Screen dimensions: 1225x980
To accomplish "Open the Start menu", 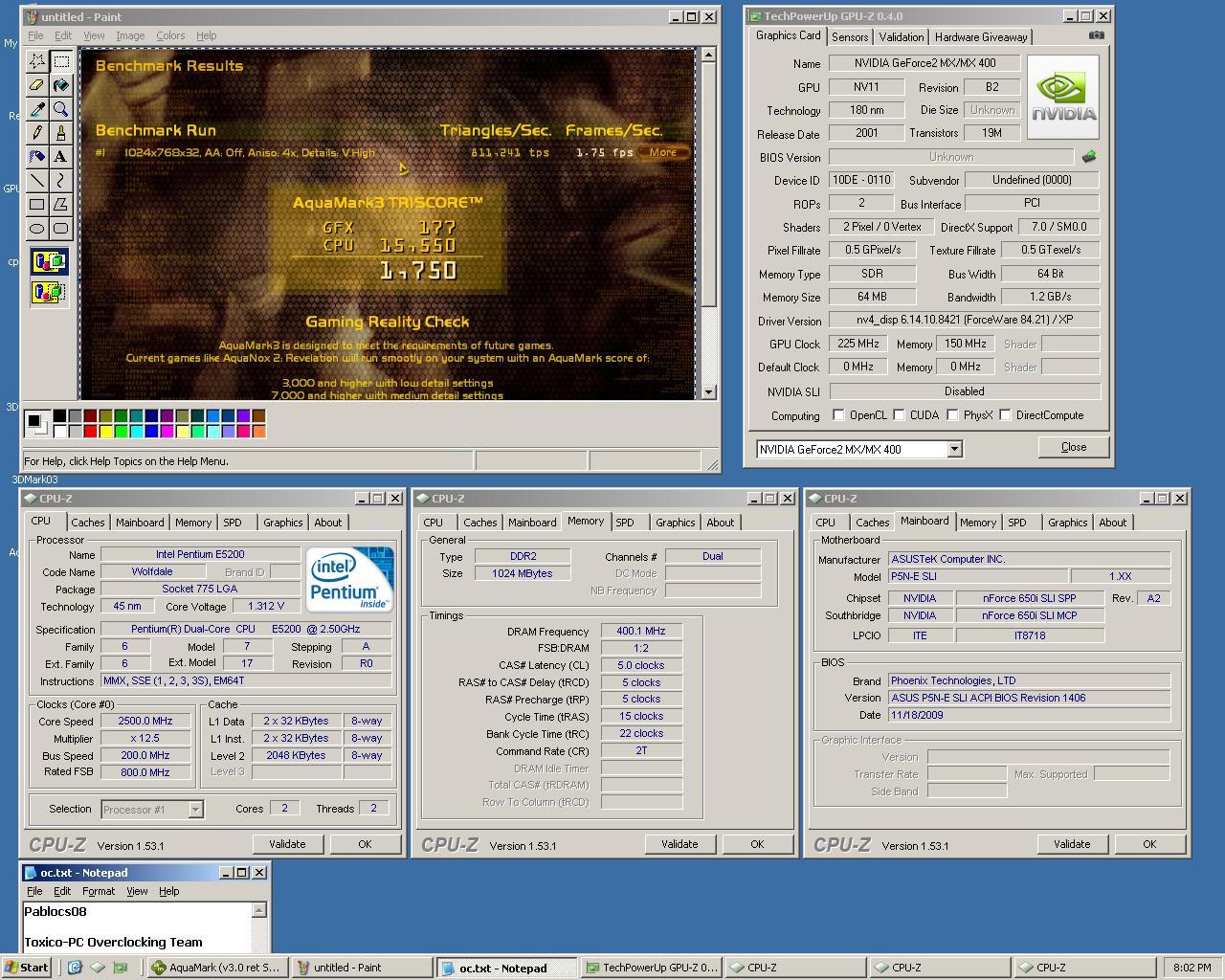I will coord(26,968).
